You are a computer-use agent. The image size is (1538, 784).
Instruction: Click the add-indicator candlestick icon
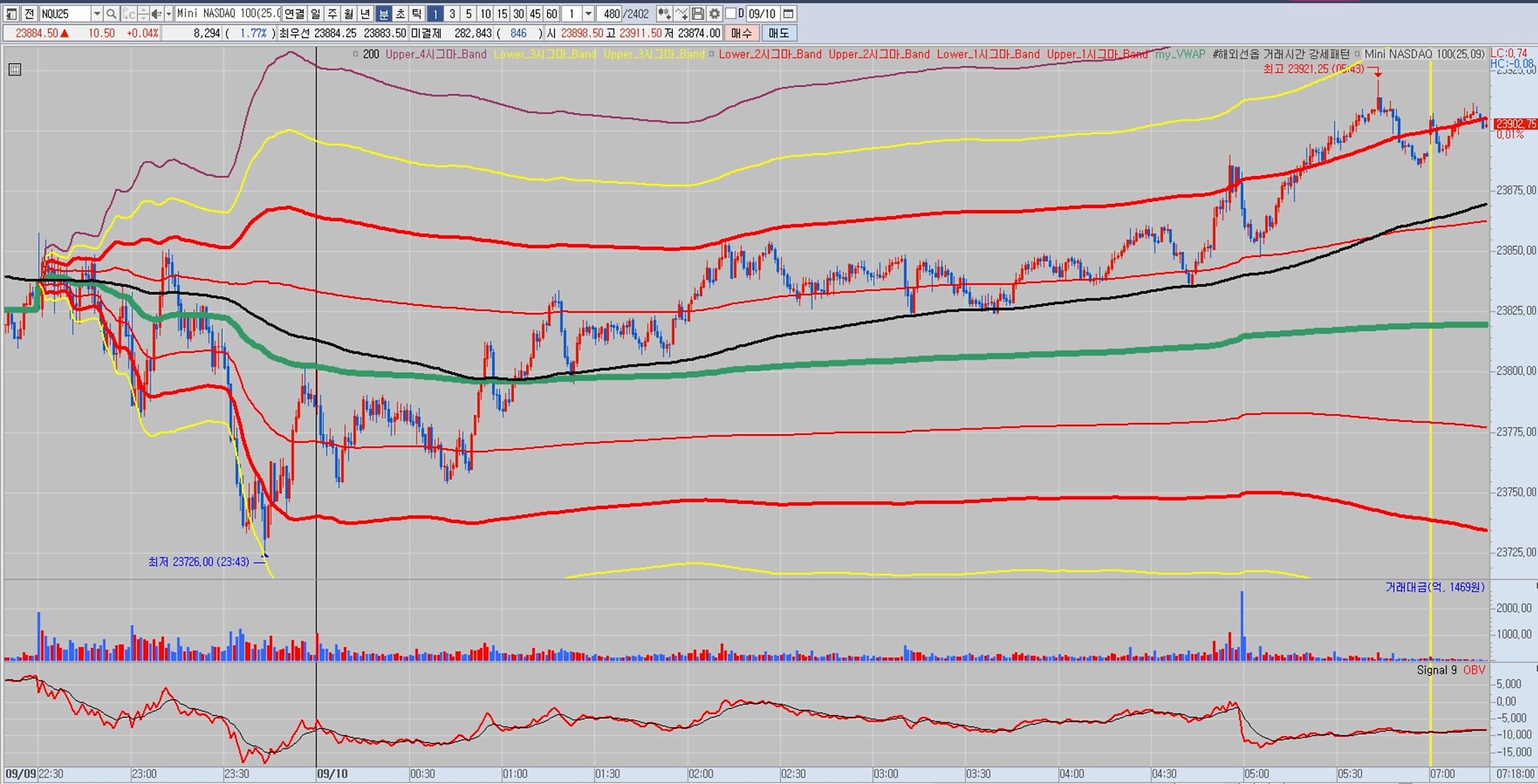click(664, 14)
